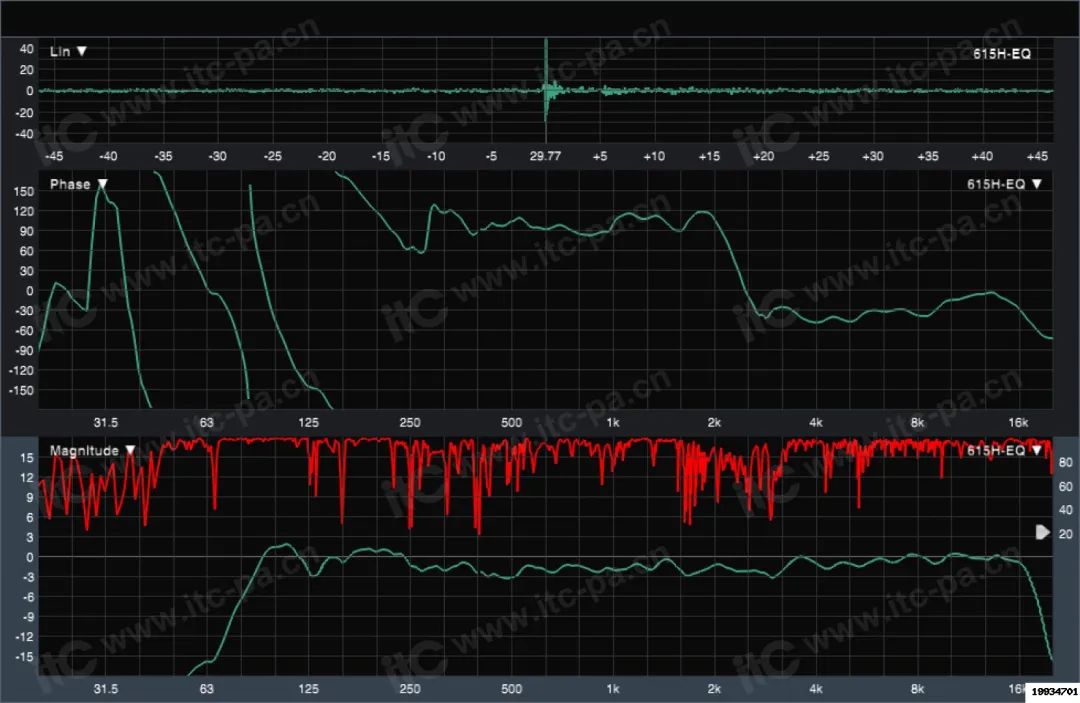Expand 615H-EQ trace menu in Magnitude pane
The height and width of the screenshot is (703, 1080).
click(1036, 451)
